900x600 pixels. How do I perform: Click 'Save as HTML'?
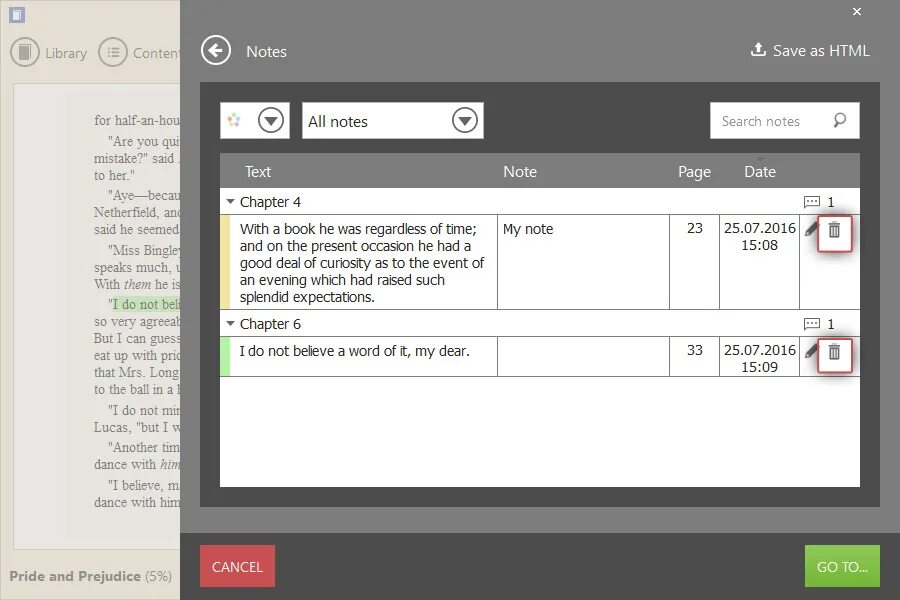pos(810,50)
